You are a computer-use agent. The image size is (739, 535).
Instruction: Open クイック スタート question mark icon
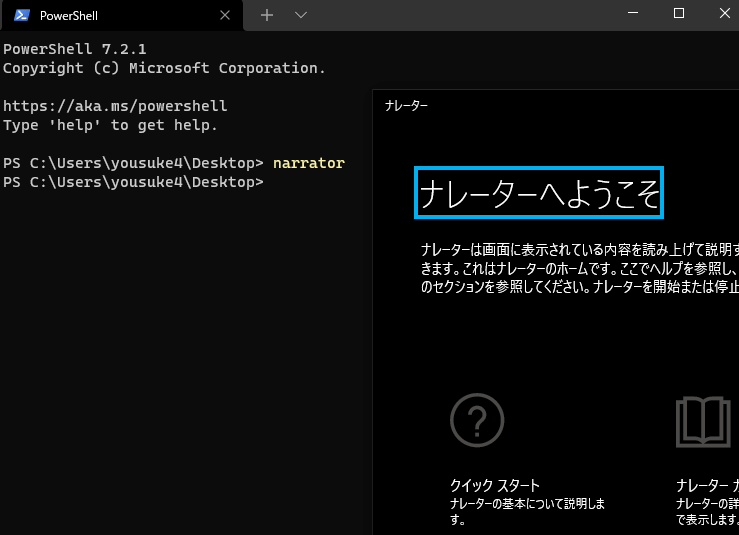[x=477, y=420]
